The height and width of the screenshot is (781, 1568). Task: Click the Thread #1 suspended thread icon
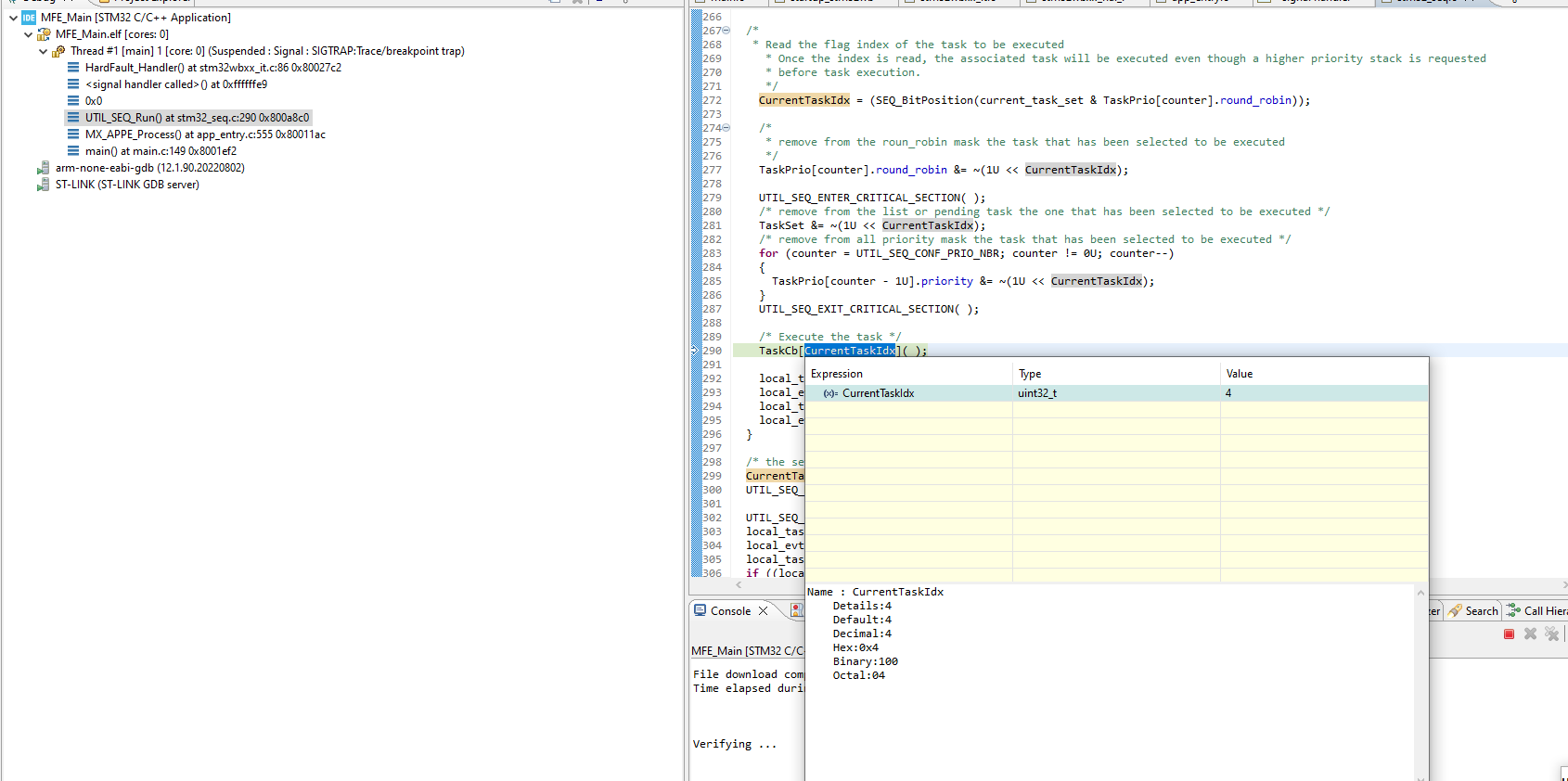coord(58,51)
